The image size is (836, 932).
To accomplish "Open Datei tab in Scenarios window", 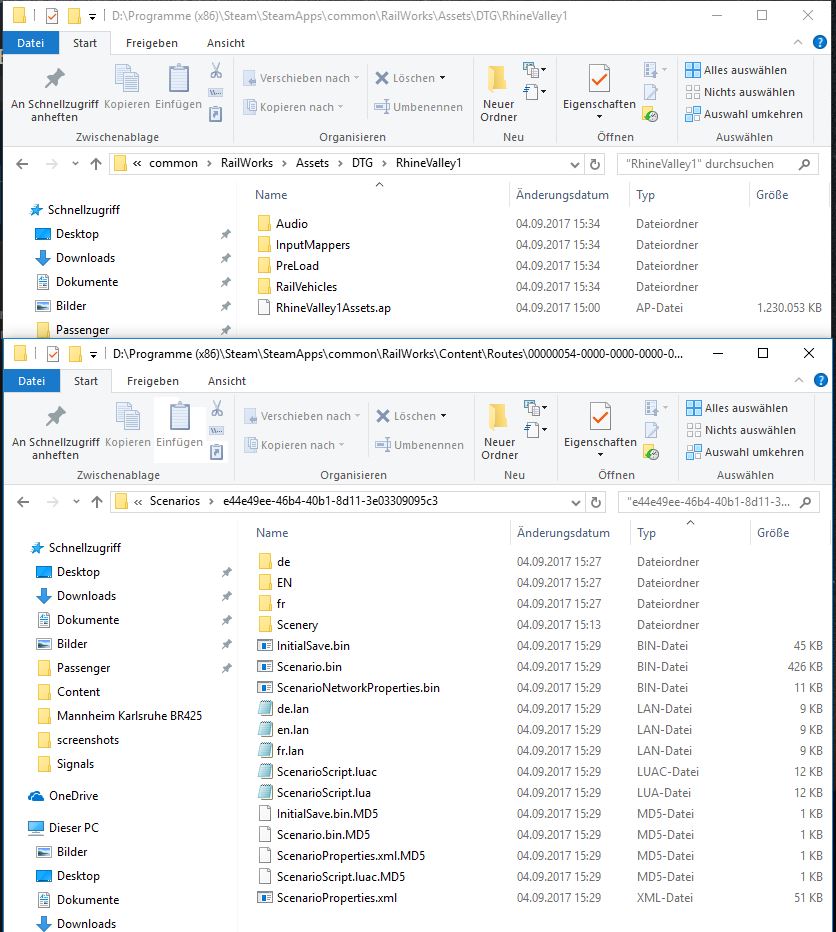I will pos(32,381).
